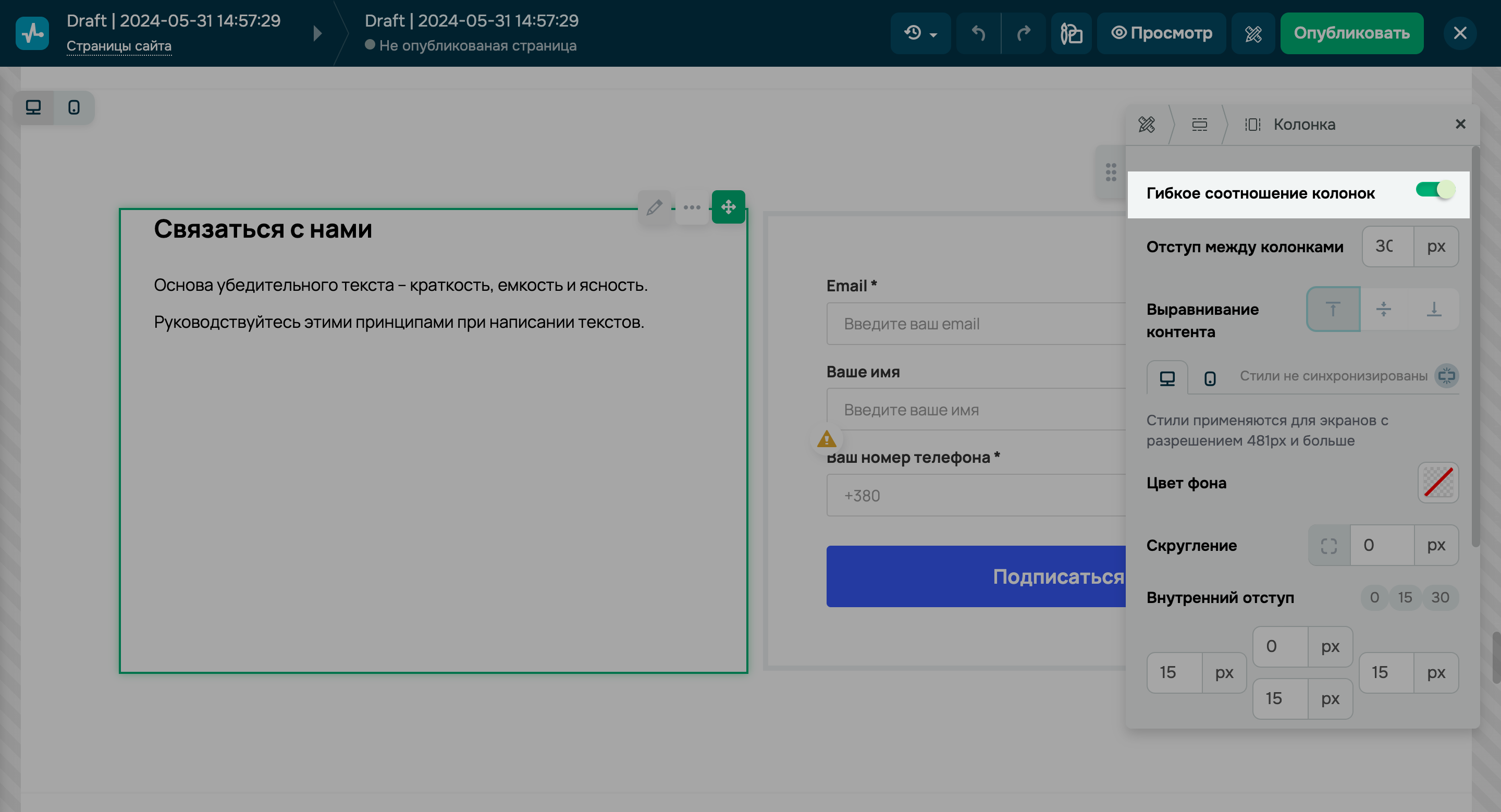
Task: Click the styles sync icon
Action: [x=1446, y=376]
